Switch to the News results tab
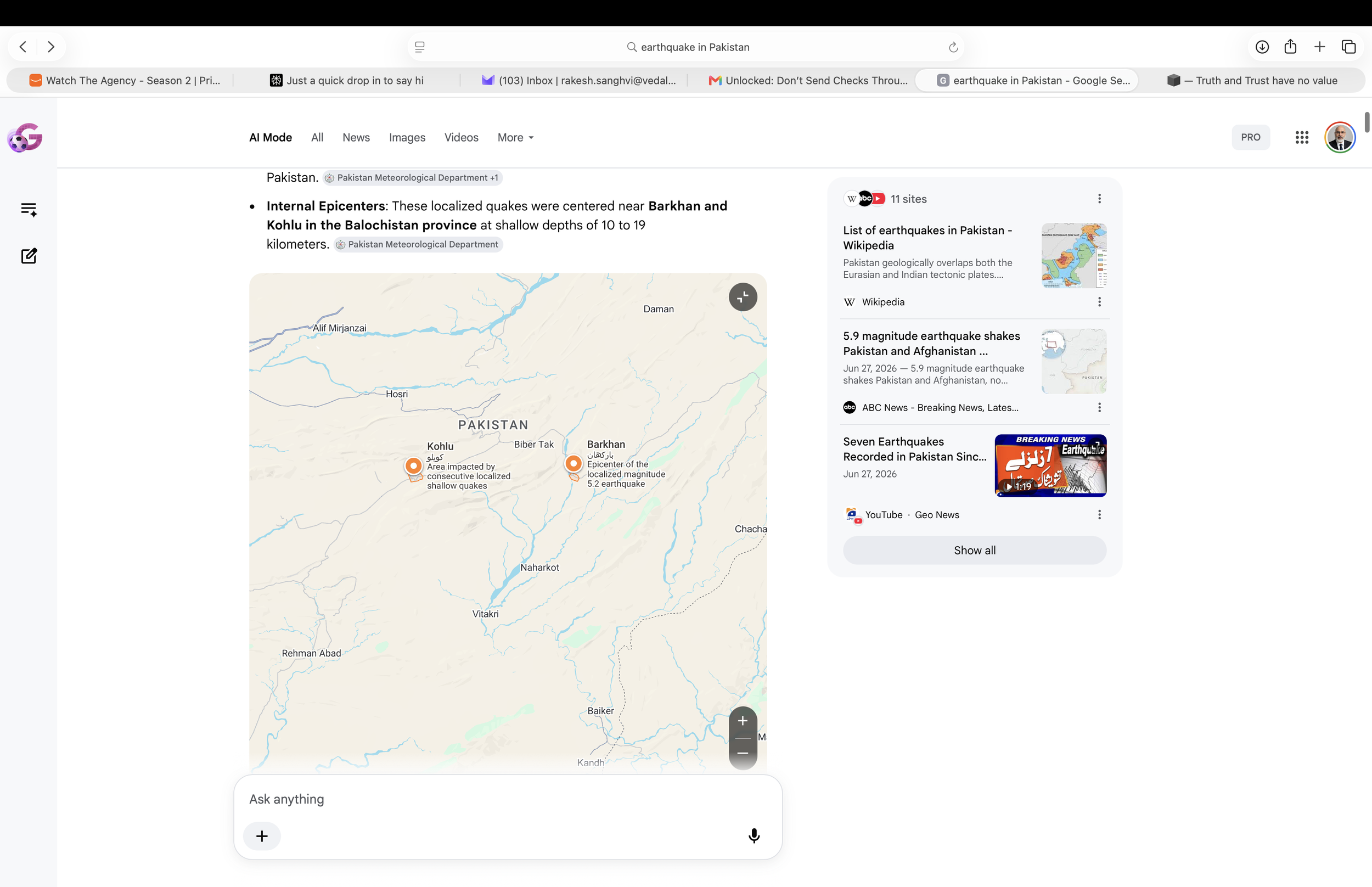 coord(356,138)
